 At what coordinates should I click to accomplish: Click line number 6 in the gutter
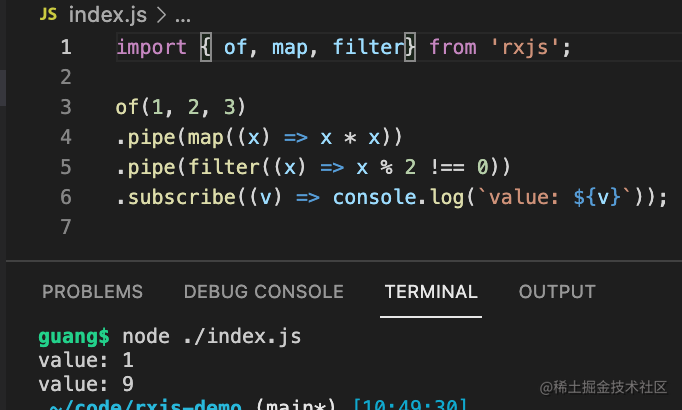[x=66, y=197]
